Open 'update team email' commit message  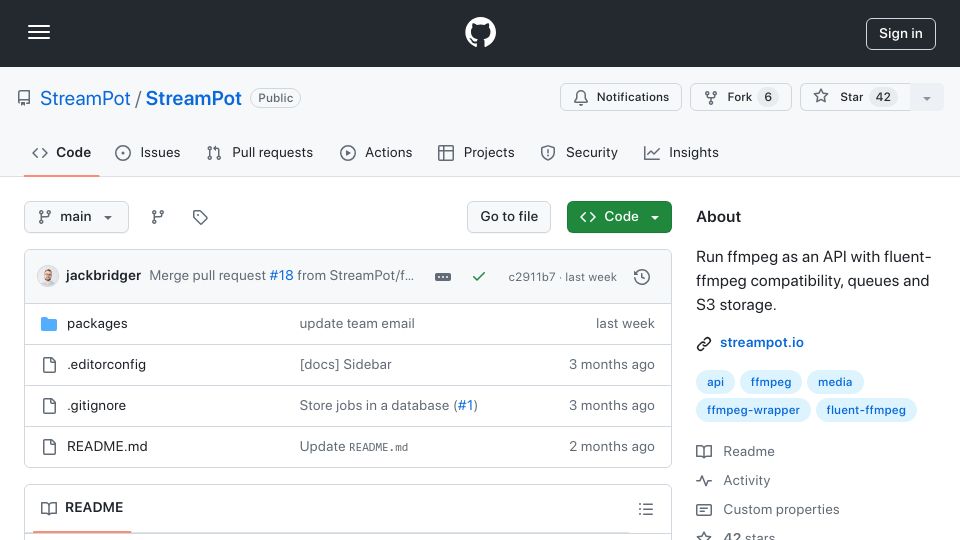[357, 323]
